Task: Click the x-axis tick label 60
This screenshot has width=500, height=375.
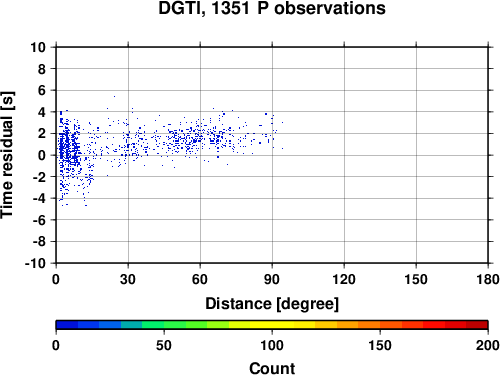Action: click(200, 279)
